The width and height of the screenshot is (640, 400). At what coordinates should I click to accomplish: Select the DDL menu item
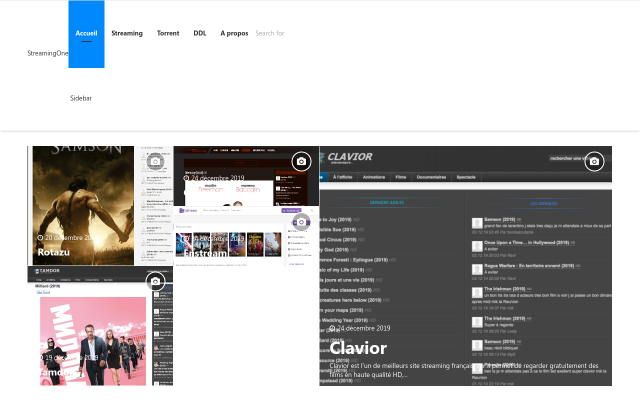200,33
